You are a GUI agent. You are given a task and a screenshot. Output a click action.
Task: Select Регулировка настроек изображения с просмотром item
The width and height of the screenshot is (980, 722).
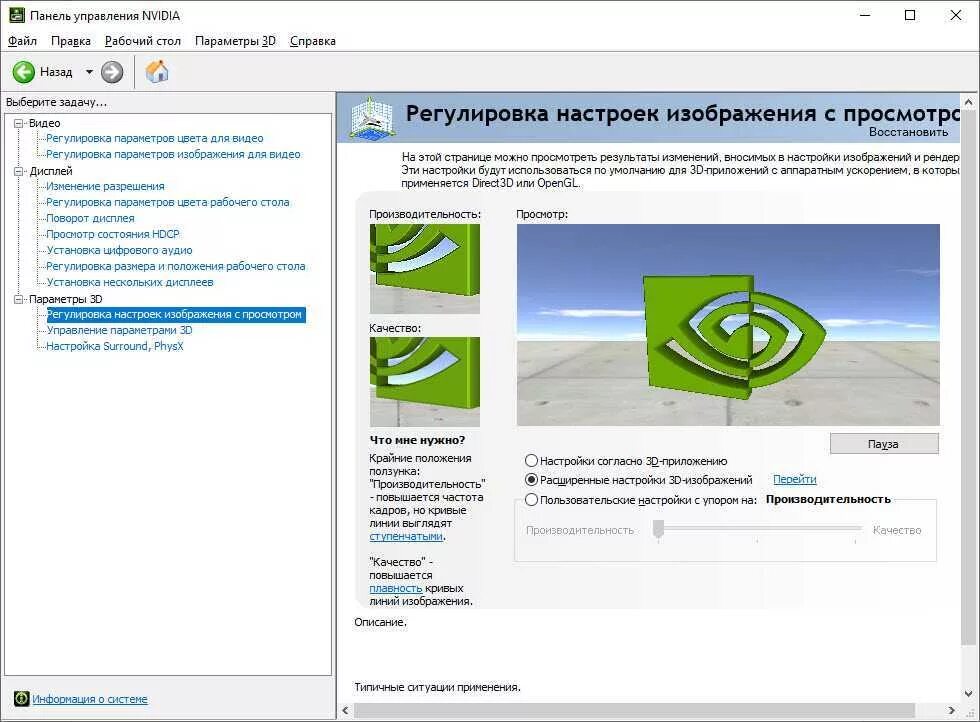tap(175, 314)
